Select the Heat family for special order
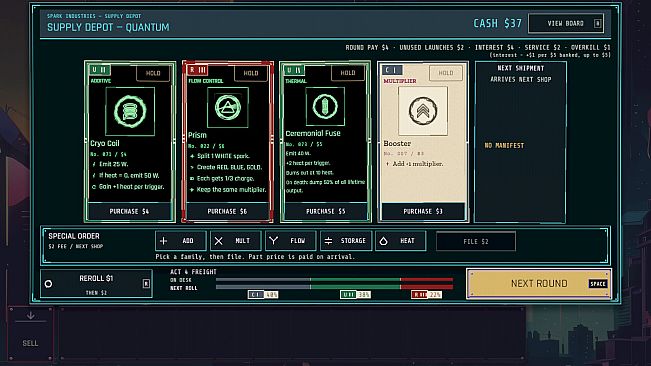The height and width of the screenshot is (366, 651). pyautogui.click(x=401, y=241)
